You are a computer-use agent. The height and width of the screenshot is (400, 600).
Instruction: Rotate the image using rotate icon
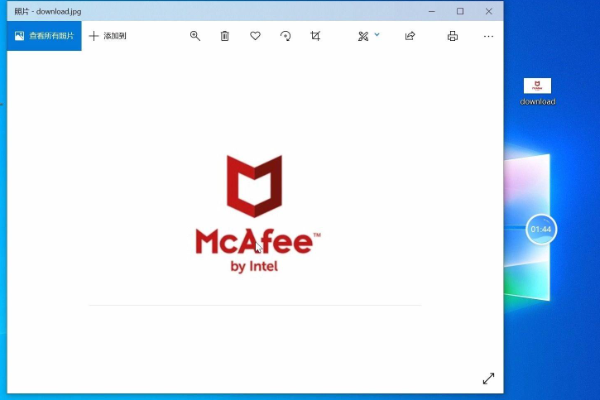[285, 36]
